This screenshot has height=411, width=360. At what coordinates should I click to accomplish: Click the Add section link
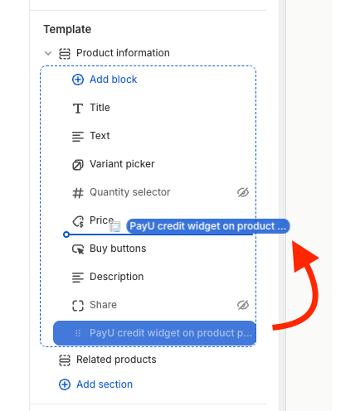(x=104, y=384)
